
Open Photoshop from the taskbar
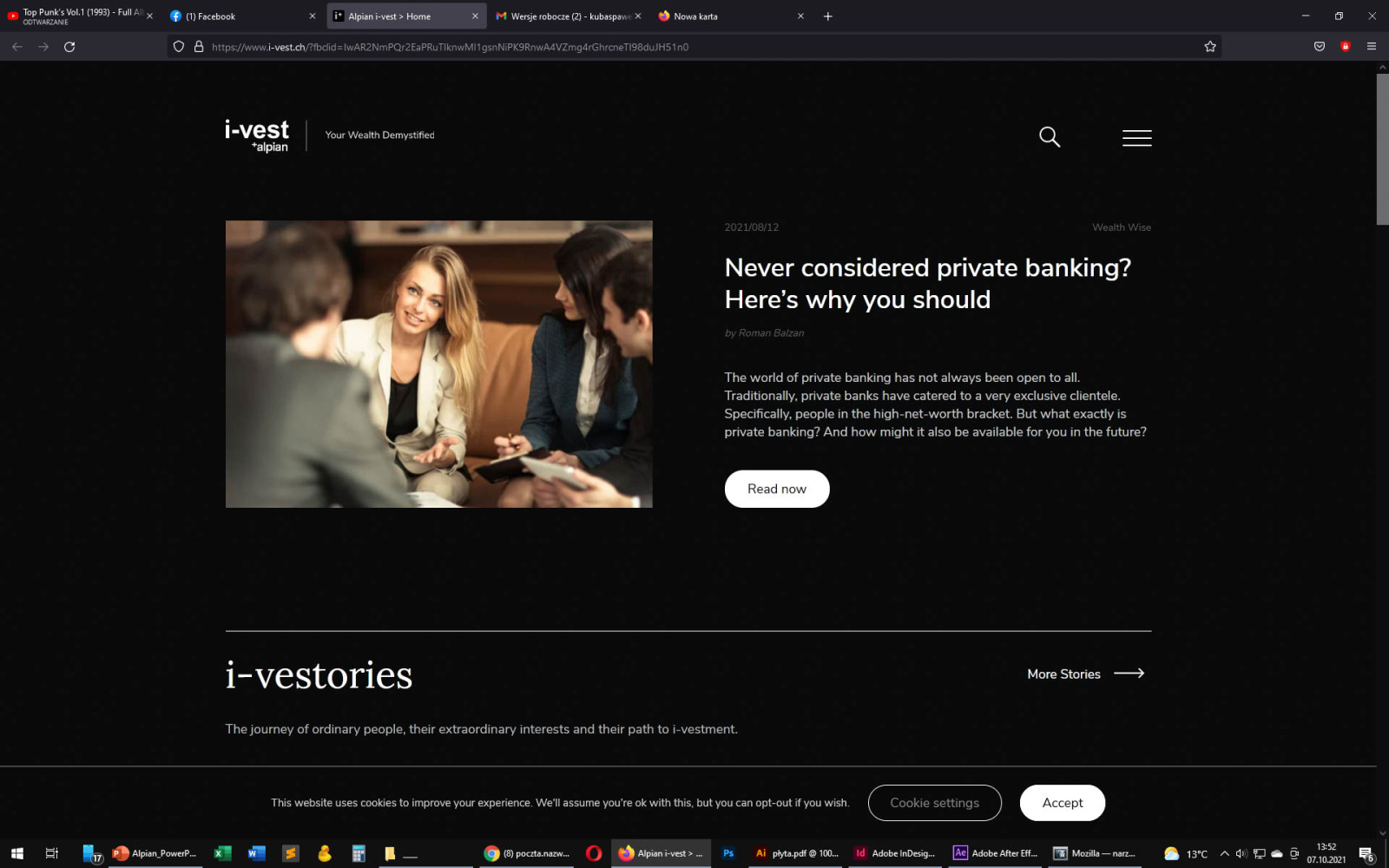click(728, 853)
